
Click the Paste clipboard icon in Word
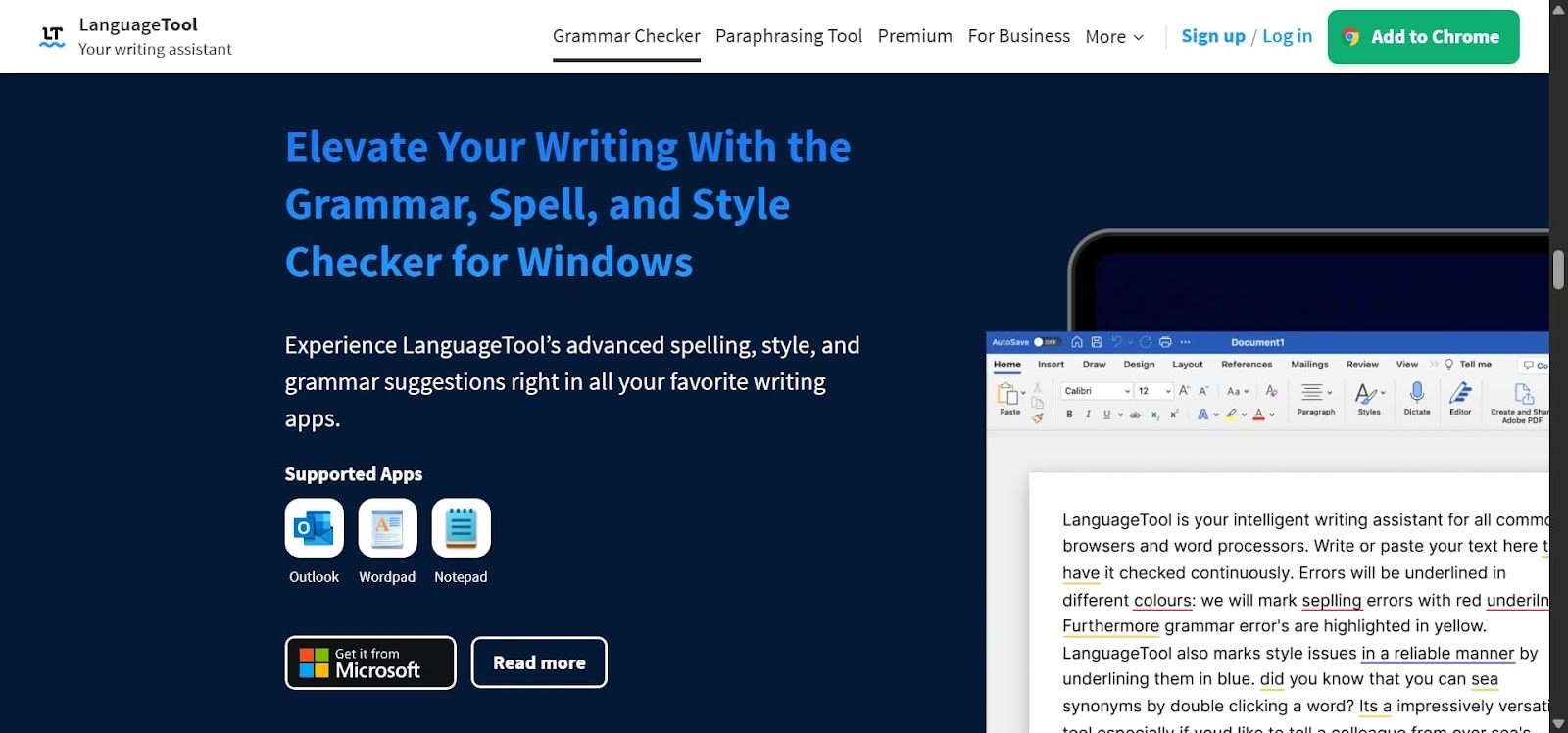(x=1007, y=394)
